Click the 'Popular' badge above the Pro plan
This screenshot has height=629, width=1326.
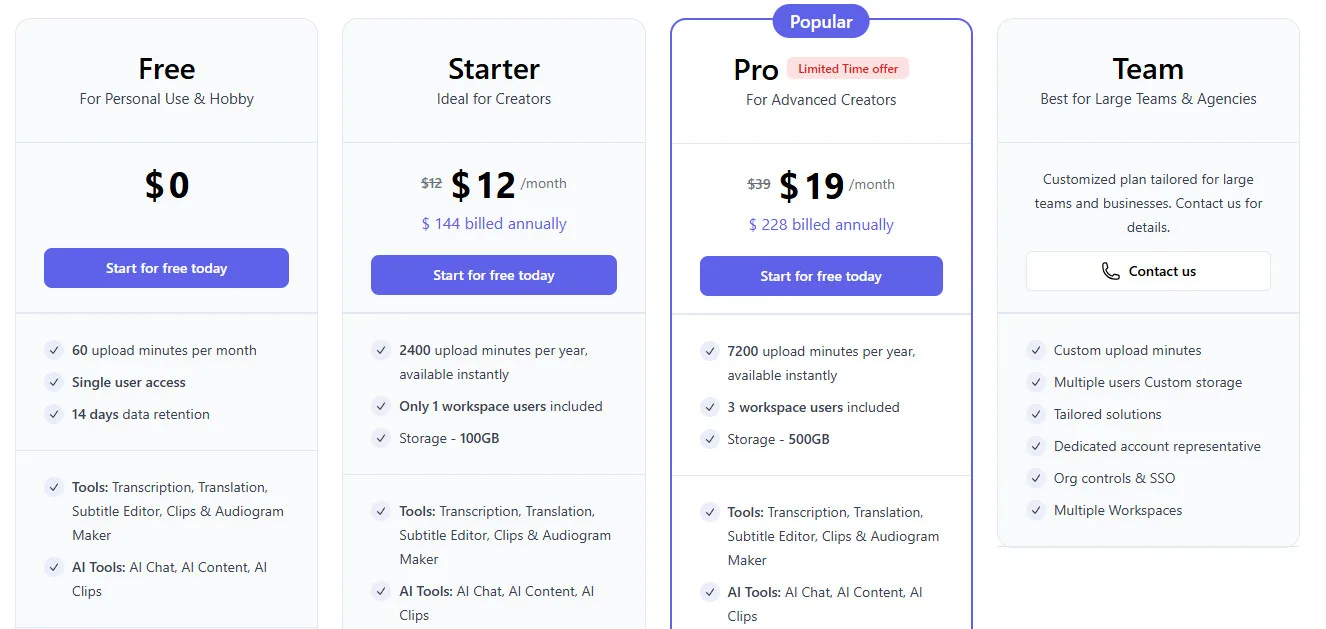(x=820, y=21)
